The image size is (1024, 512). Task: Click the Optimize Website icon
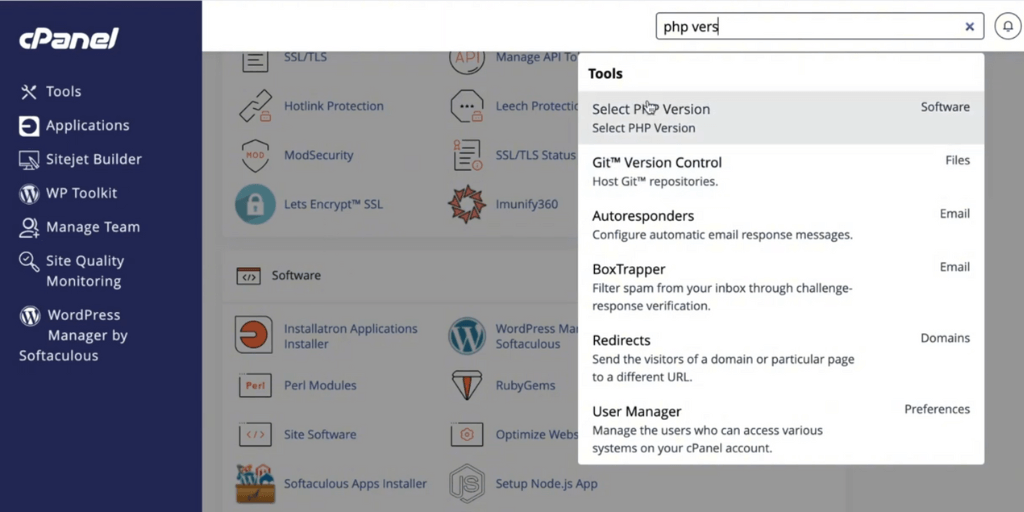pyautogui.click(x=467, y=434)
